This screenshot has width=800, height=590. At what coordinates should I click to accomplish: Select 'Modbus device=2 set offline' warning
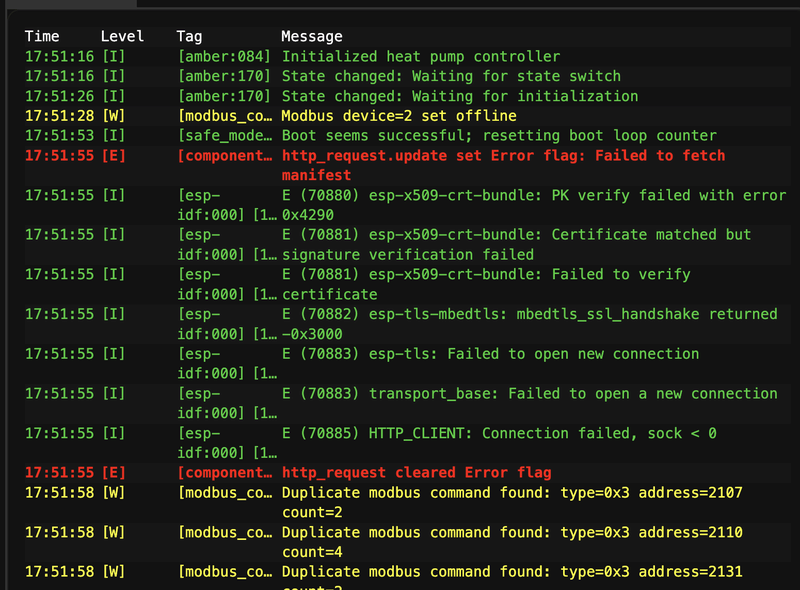pos(399,116)
